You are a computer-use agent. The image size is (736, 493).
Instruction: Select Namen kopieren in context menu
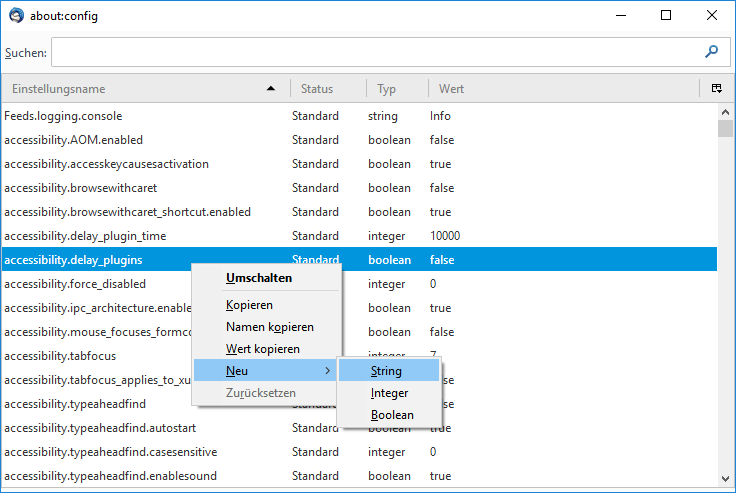pyautogui.click(x=269, y=327)
